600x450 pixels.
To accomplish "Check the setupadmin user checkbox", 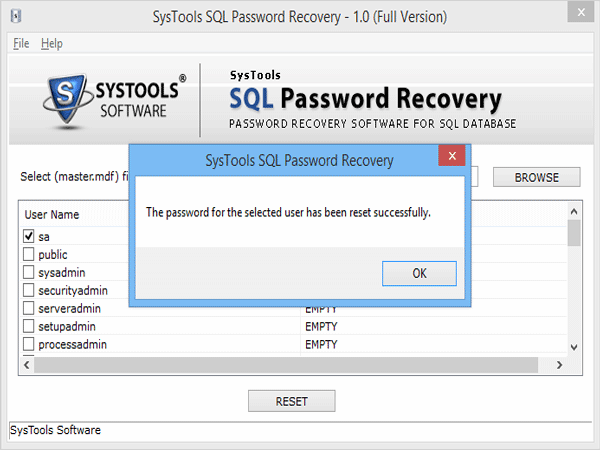I will tap(29, 326).
